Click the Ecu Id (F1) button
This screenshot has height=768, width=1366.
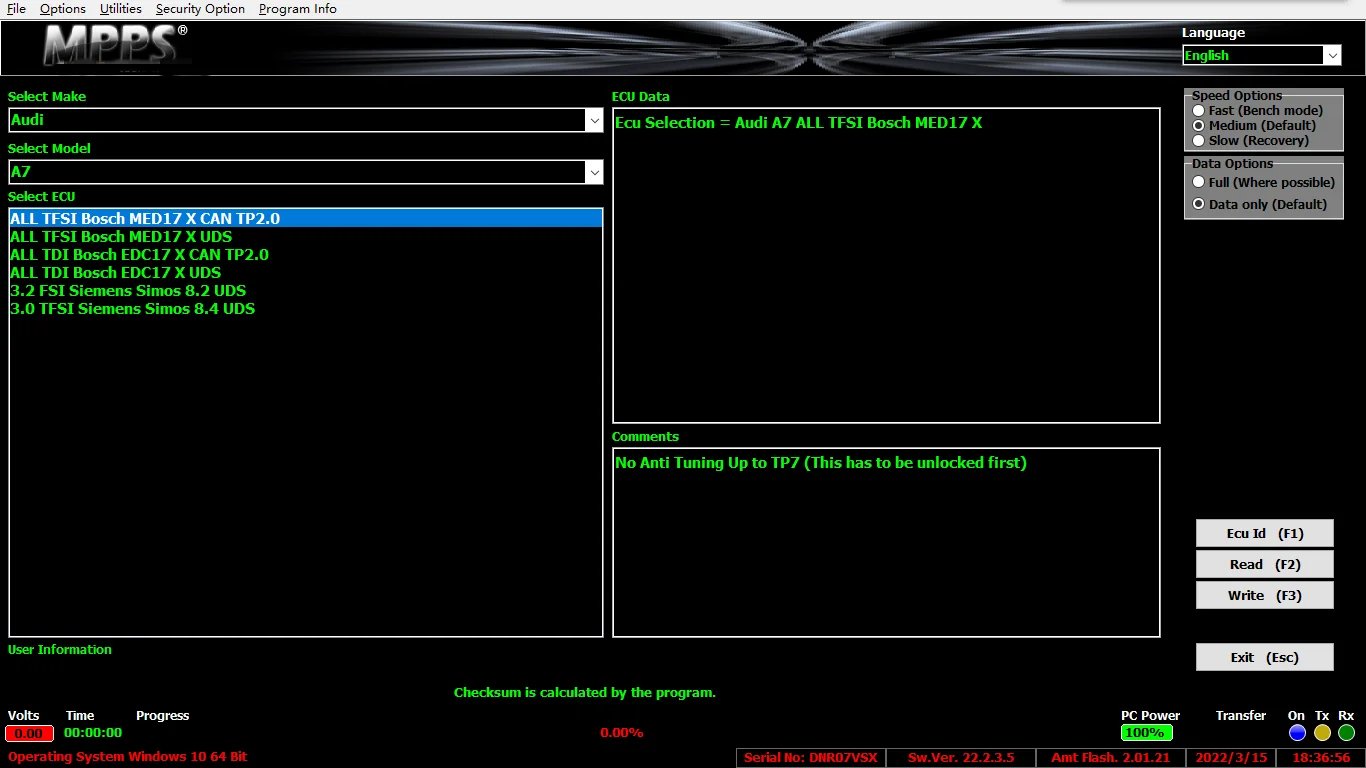coord(1264,533)
